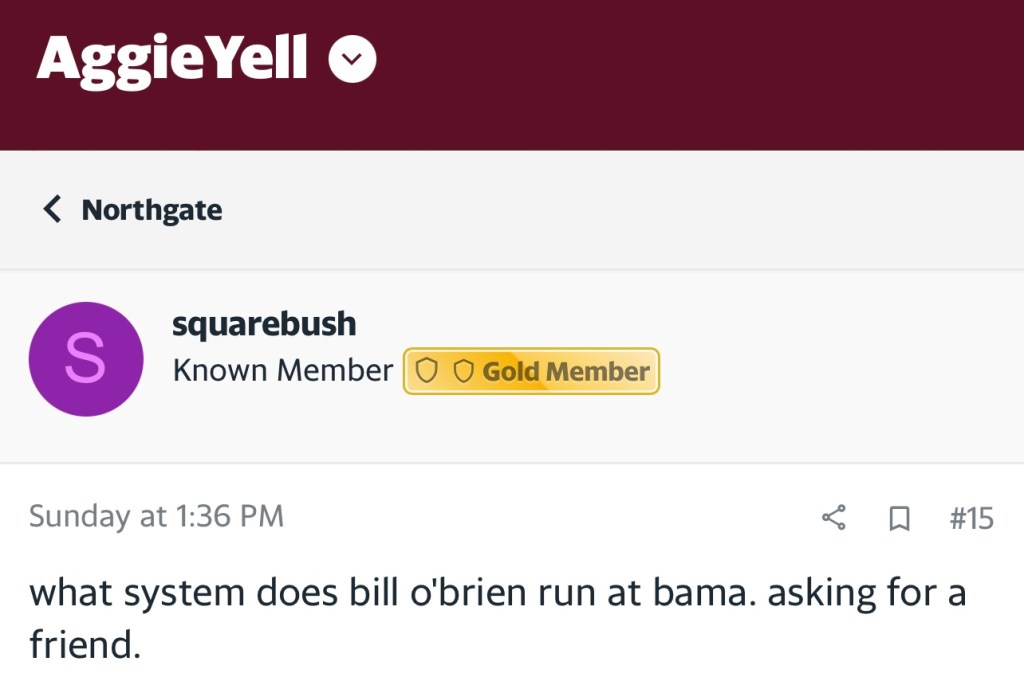Click the Gold Member badge label
The image size is (1024, 681).
click(x=565, y=372)
